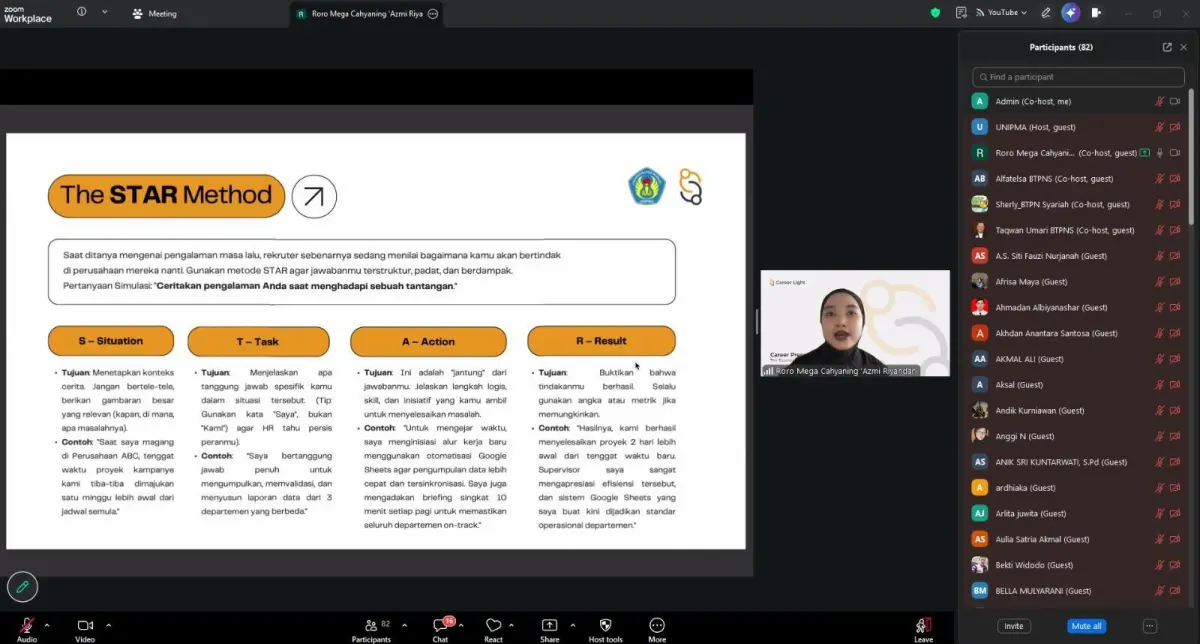Open Host tools shield button
Screen dimensions: 1200x644
[605, 629]
